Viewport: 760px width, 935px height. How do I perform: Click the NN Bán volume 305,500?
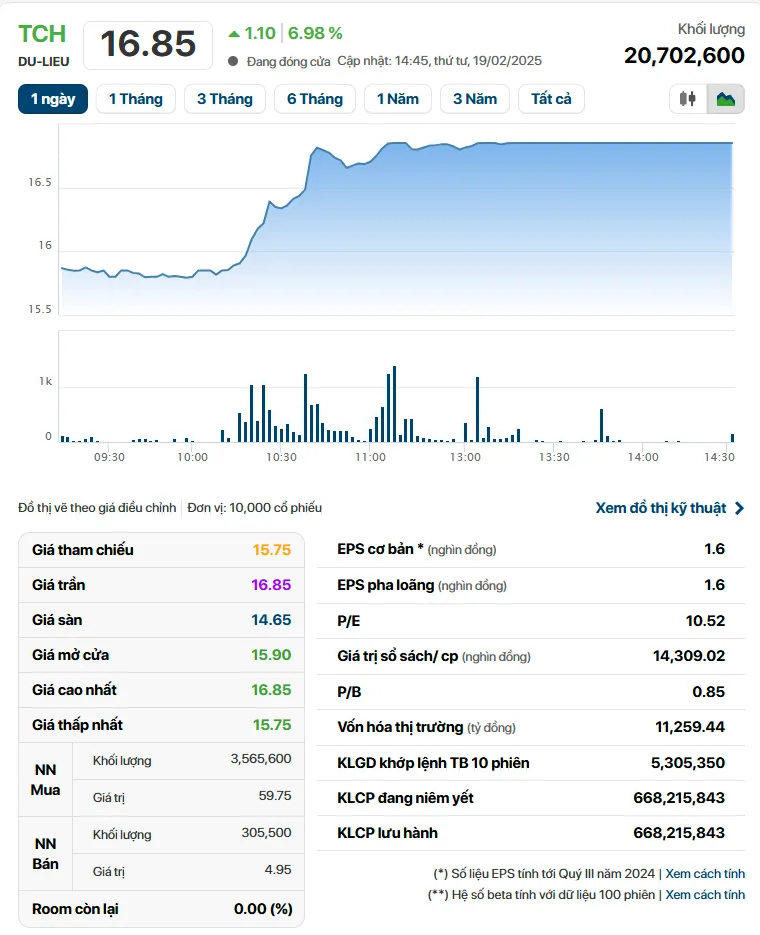click(x=266, y=833)
